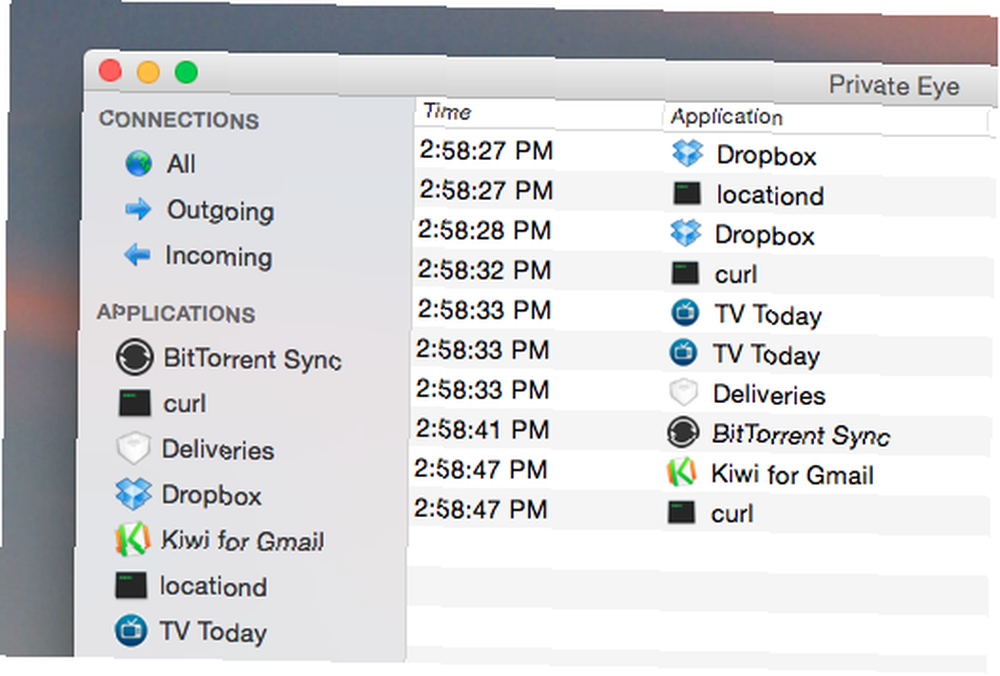1000x676 pixels.
Task: Pick Kiwi for Gmail in Applications list
Action: (x=242, y=541)
